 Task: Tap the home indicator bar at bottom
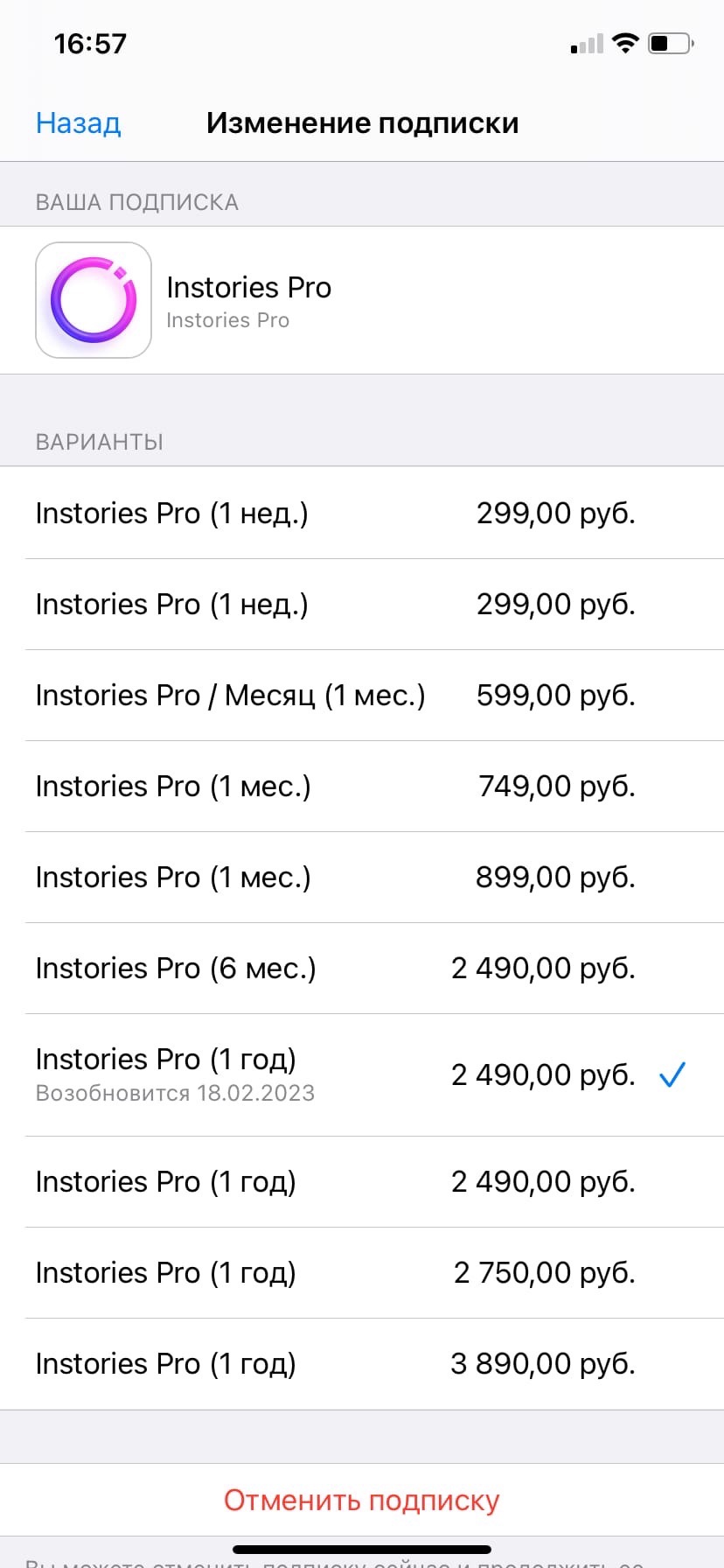[362, 1548]
